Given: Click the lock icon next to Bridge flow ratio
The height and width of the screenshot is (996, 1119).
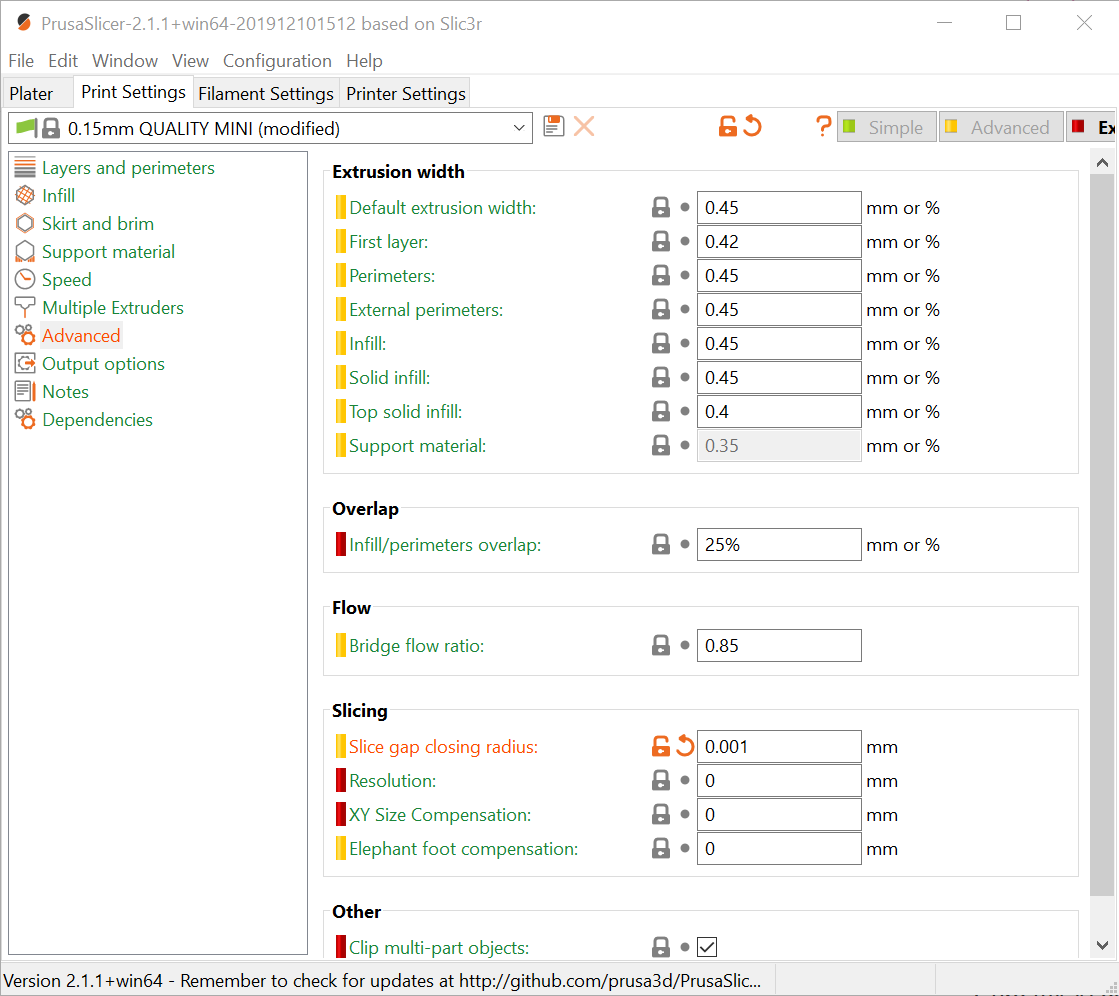Looking at the screenshot, I should click(x=660, y=646).
